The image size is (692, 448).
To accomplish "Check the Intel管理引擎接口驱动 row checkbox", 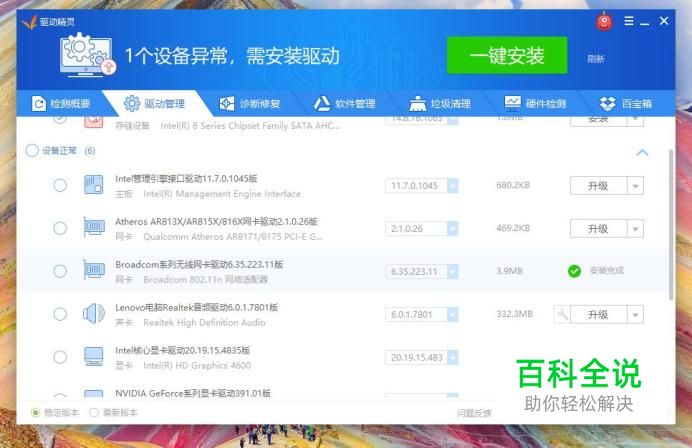I will pos(60,185).
